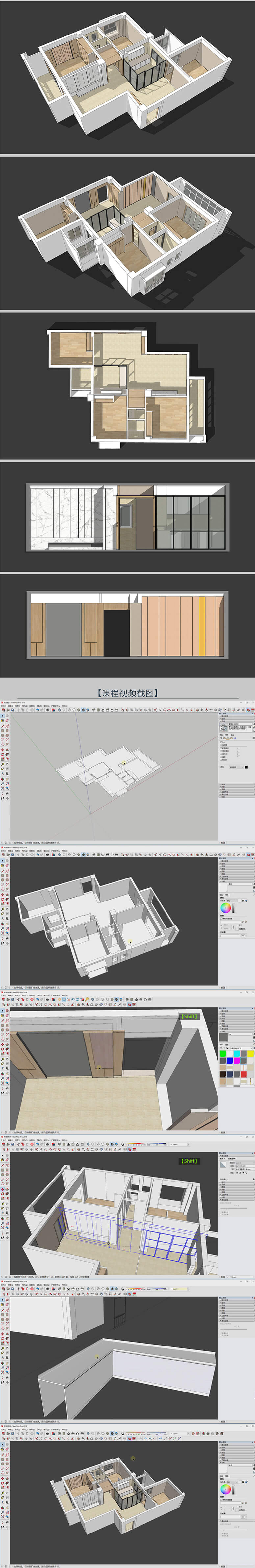This screenshot has height=1568, width=255.
Task: Click the 【课程视频截图】 heading
Action: pyautogui.click(x=128, y=693)
